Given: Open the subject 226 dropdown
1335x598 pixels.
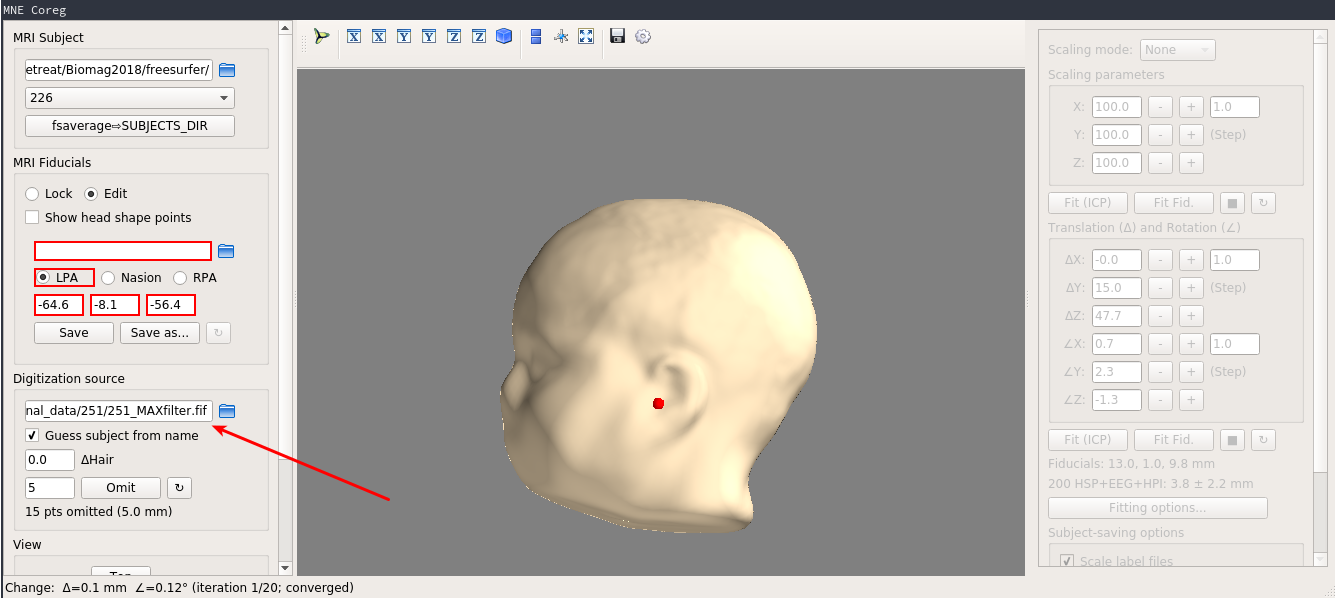Looking at the screenshot, I should coord(130,98).
